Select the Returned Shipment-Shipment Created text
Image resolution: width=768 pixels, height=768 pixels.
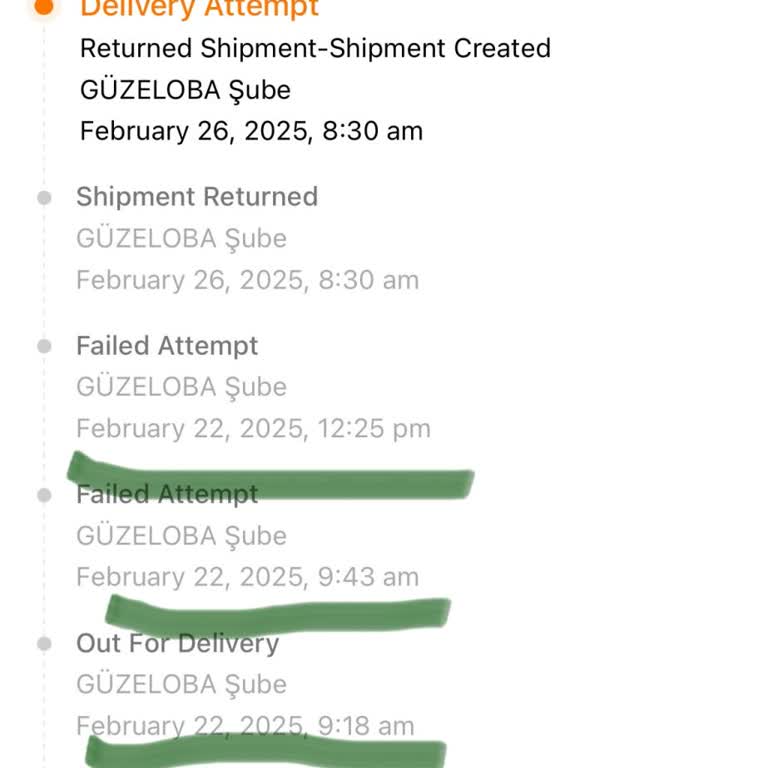315,48
